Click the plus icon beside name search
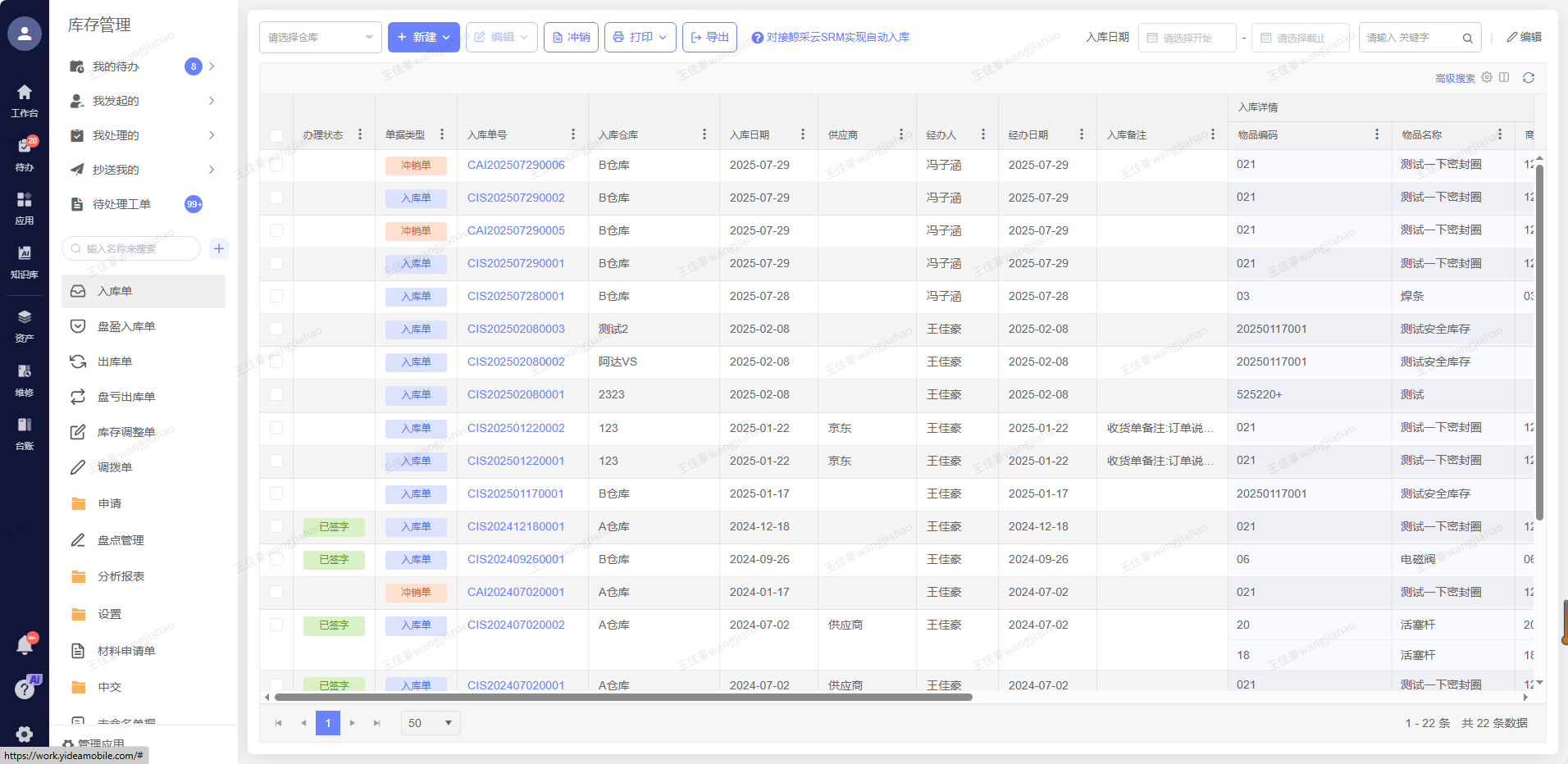1568x764 pixels. (219, 248)
